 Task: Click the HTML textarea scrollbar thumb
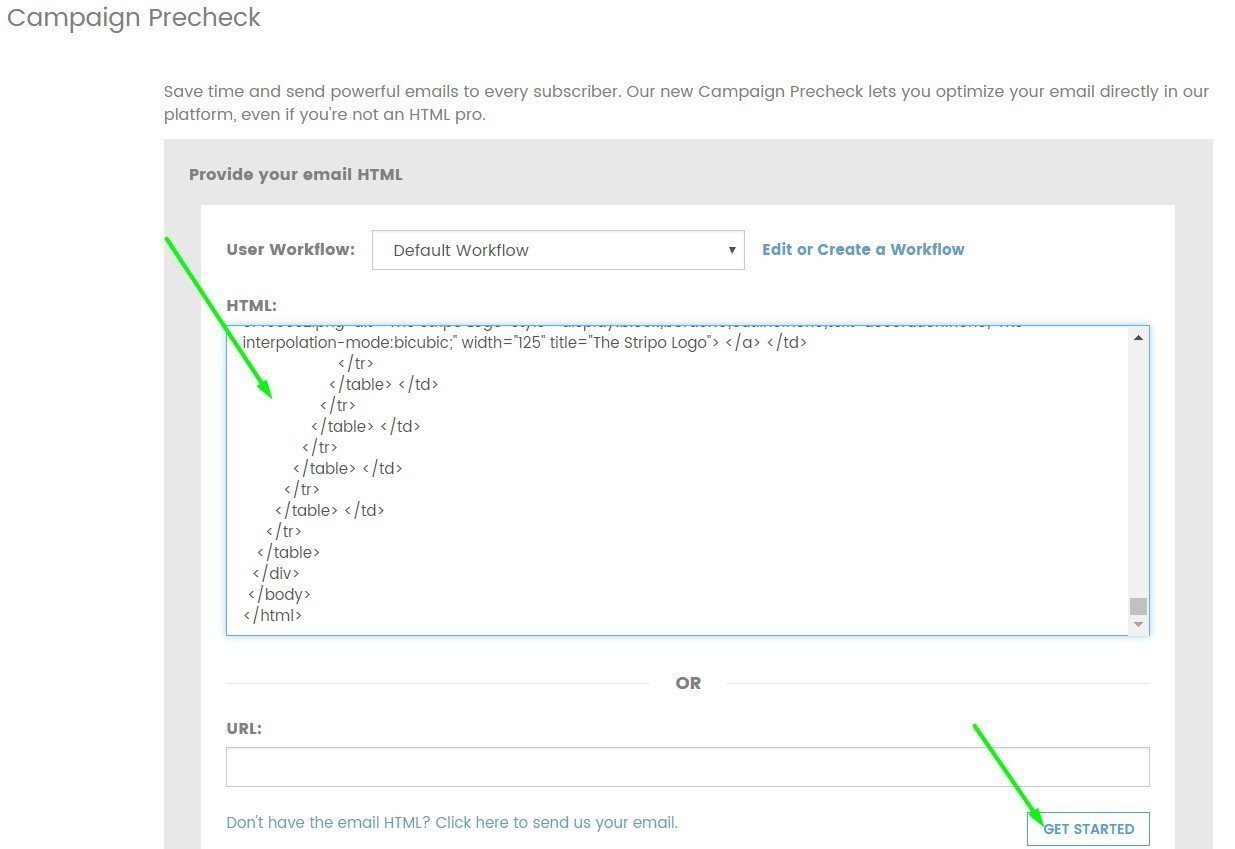coord(1138,606)
